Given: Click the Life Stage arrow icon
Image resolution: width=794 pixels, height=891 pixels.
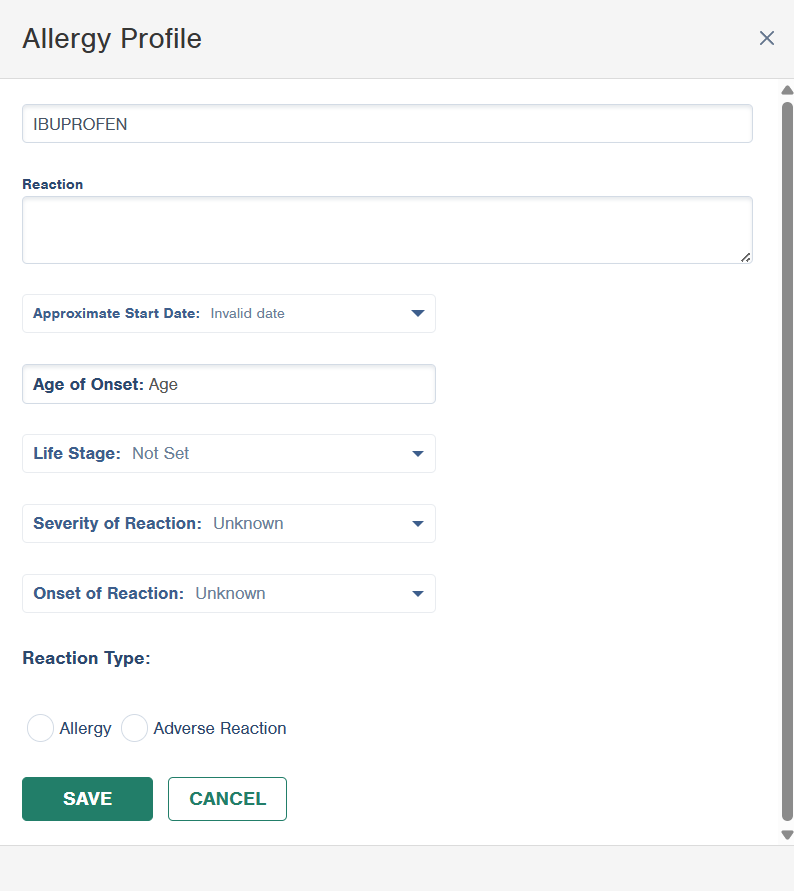Looking at the screenshot, I should tap(418, 453).
